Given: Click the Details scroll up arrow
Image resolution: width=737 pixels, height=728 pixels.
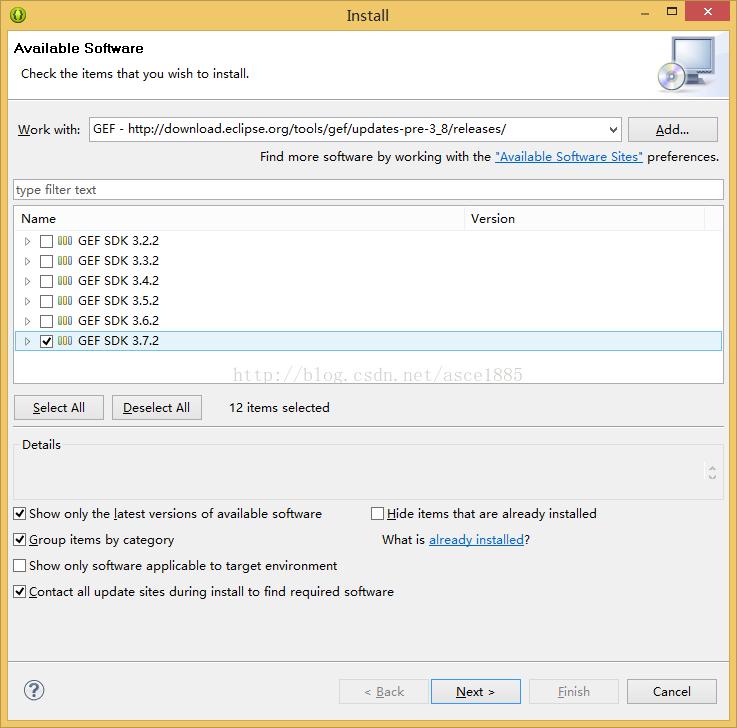Looking at the screenshot, I should click(x=712, y=469).
